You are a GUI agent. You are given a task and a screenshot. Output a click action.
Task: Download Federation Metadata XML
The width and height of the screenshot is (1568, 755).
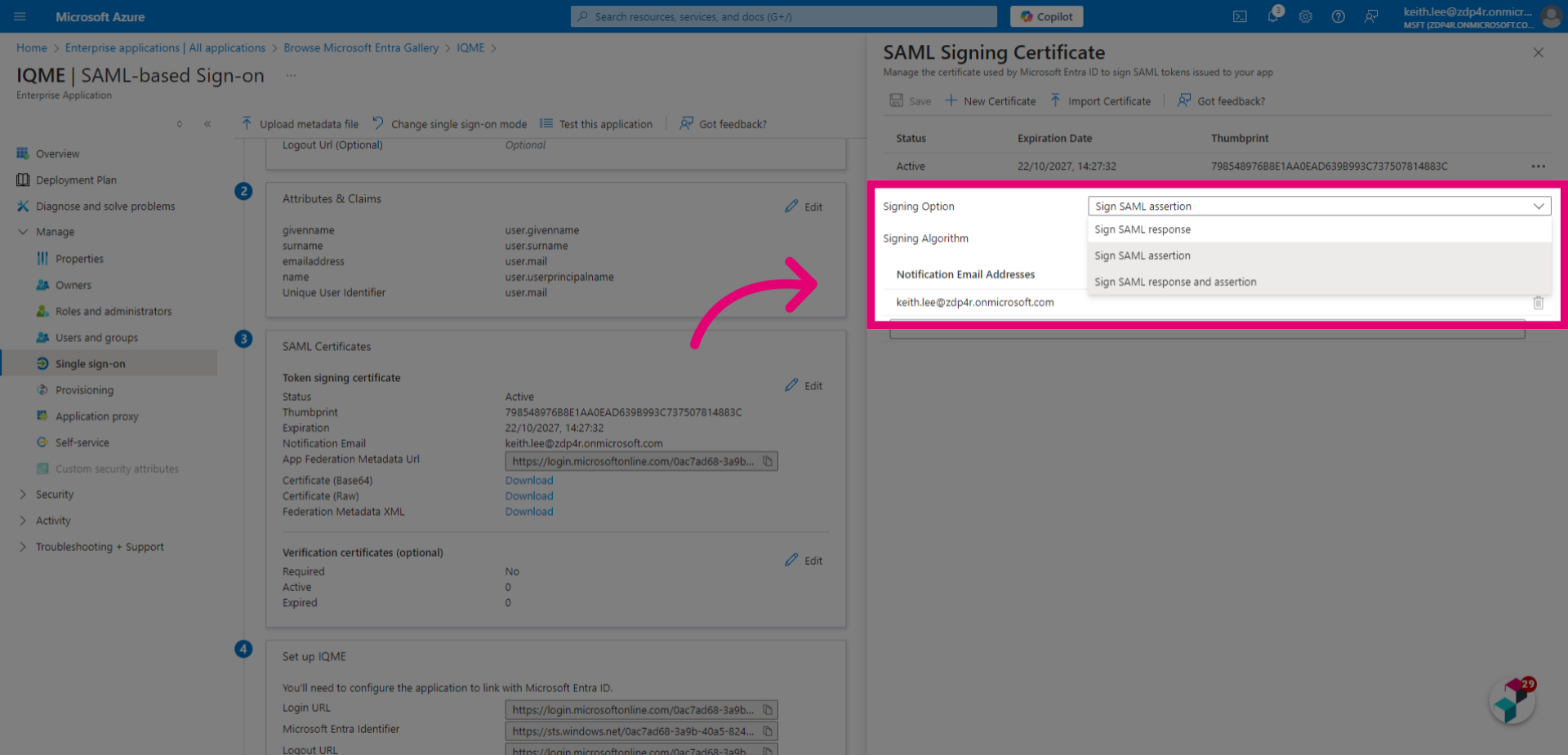tap(529, 512)
